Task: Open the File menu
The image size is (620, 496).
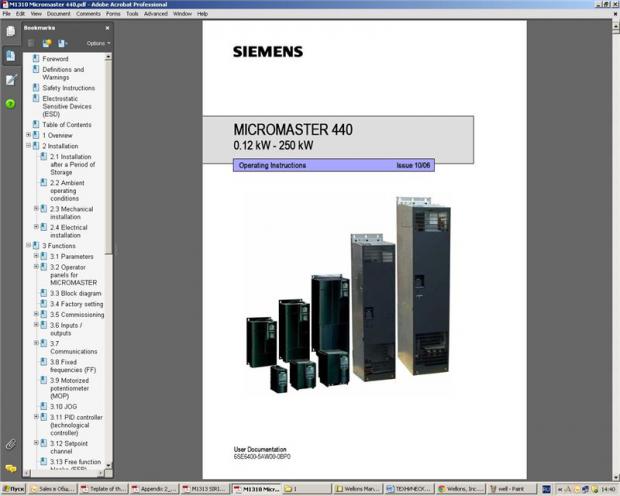Action: tap(6, 13)
